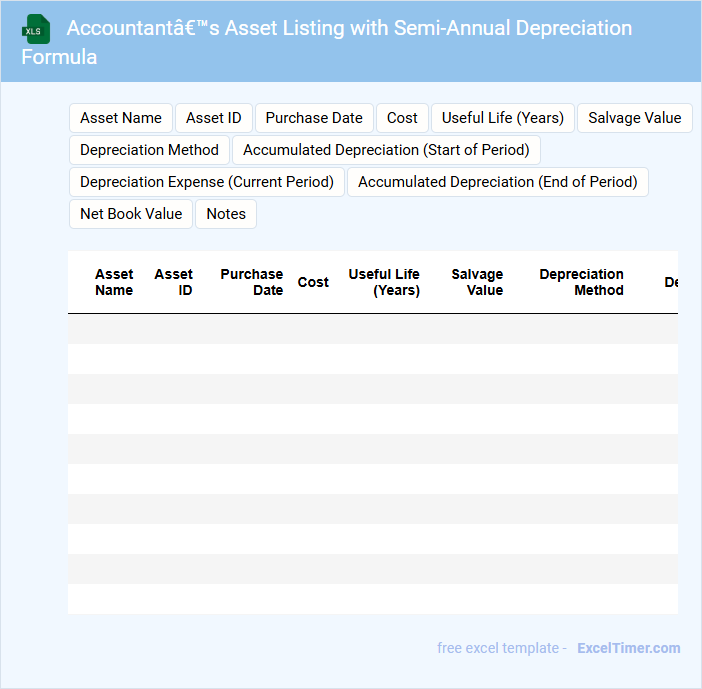The width and height of the screenshot is (702, 689).
Task: Choose the Cost tag
Action: (402, 118)
